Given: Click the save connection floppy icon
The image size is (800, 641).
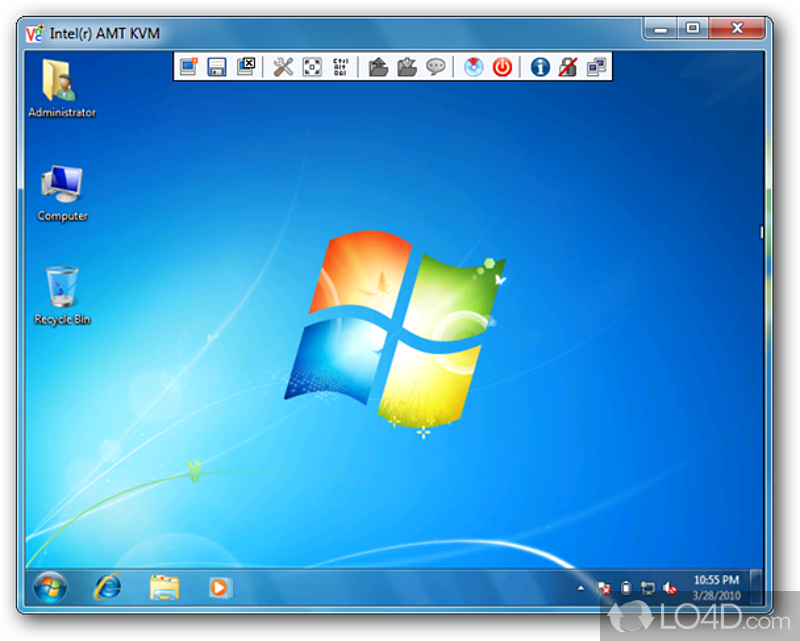Looking at the screenshot, I should (x=217, y=67).
